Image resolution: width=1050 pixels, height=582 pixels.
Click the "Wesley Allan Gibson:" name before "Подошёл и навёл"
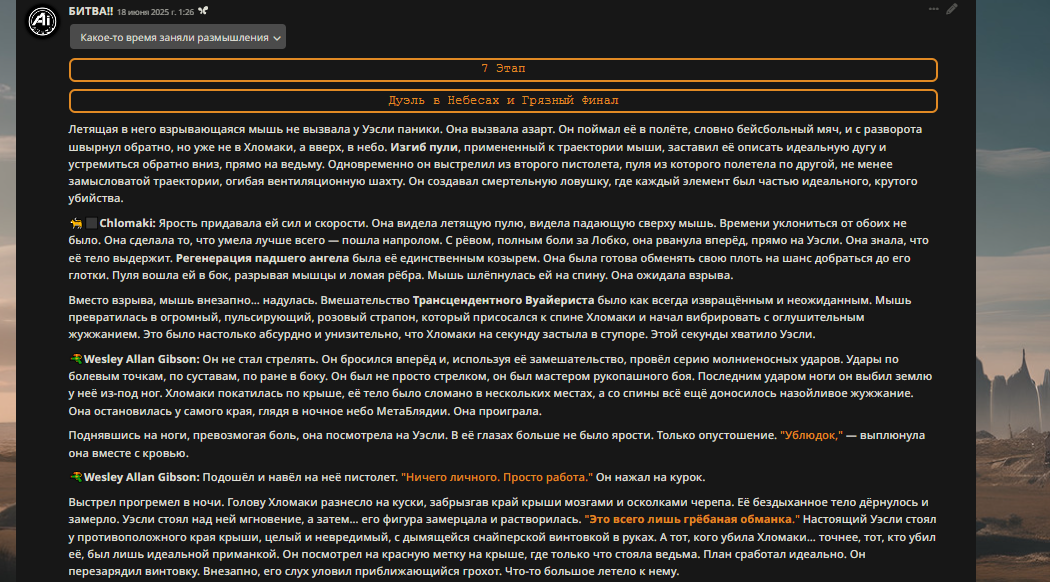click(x=141, y=478)
